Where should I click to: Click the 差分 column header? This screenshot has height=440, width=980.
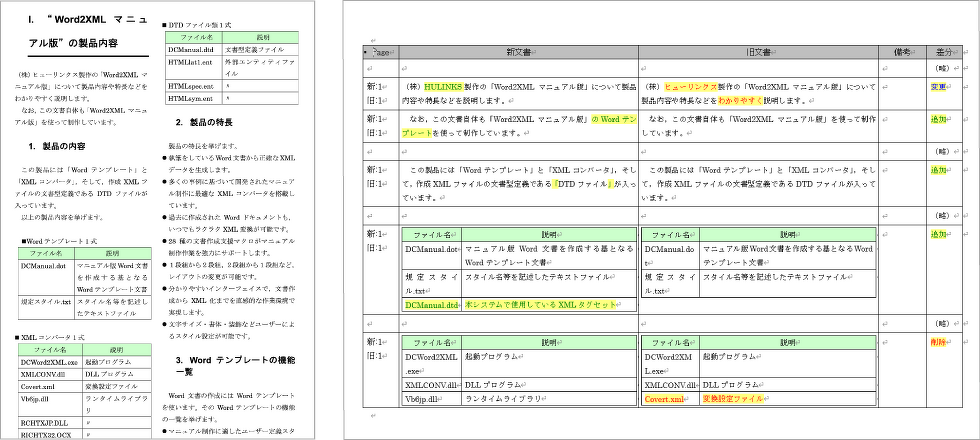[943, 52]
